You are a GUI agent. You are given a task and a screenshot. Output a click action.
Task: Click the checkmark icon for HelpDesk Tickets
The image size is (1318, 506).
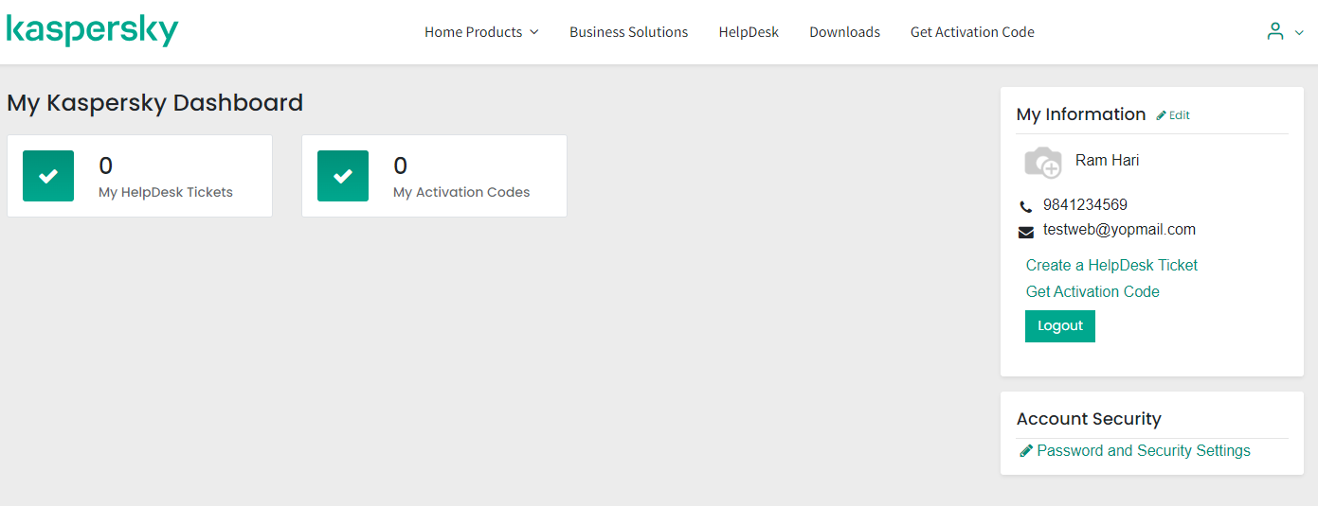pos(48,176)
